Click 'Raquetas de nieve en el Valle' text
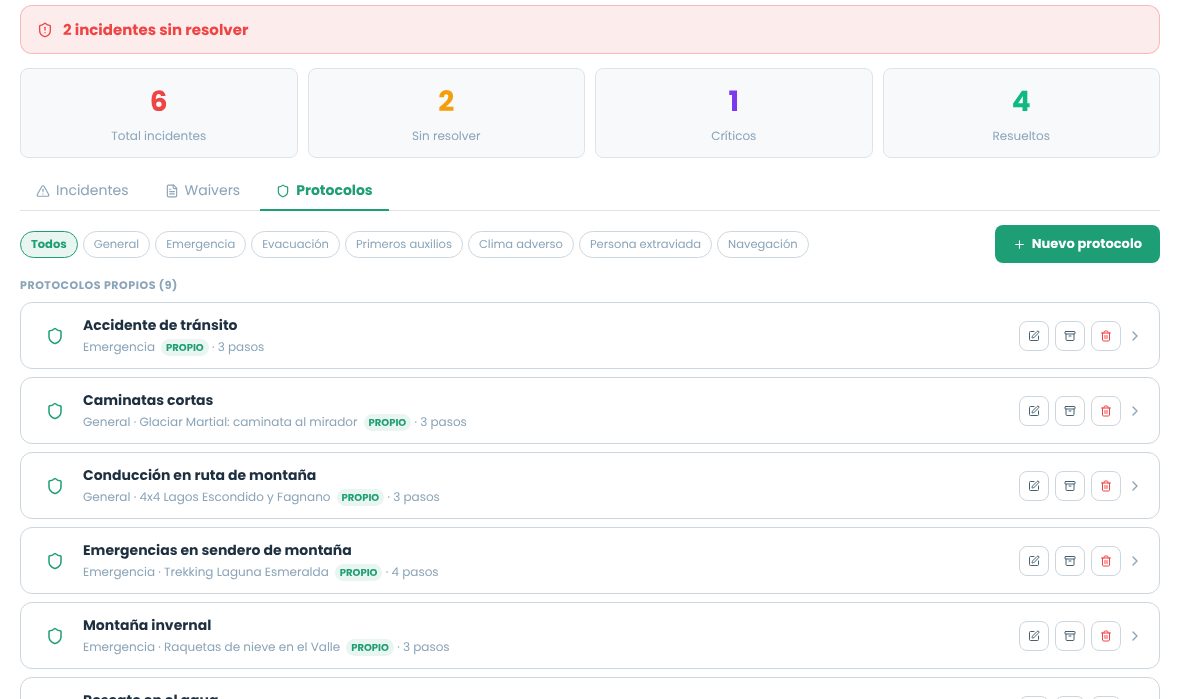The image size is (1180, 699). [252, 647]
